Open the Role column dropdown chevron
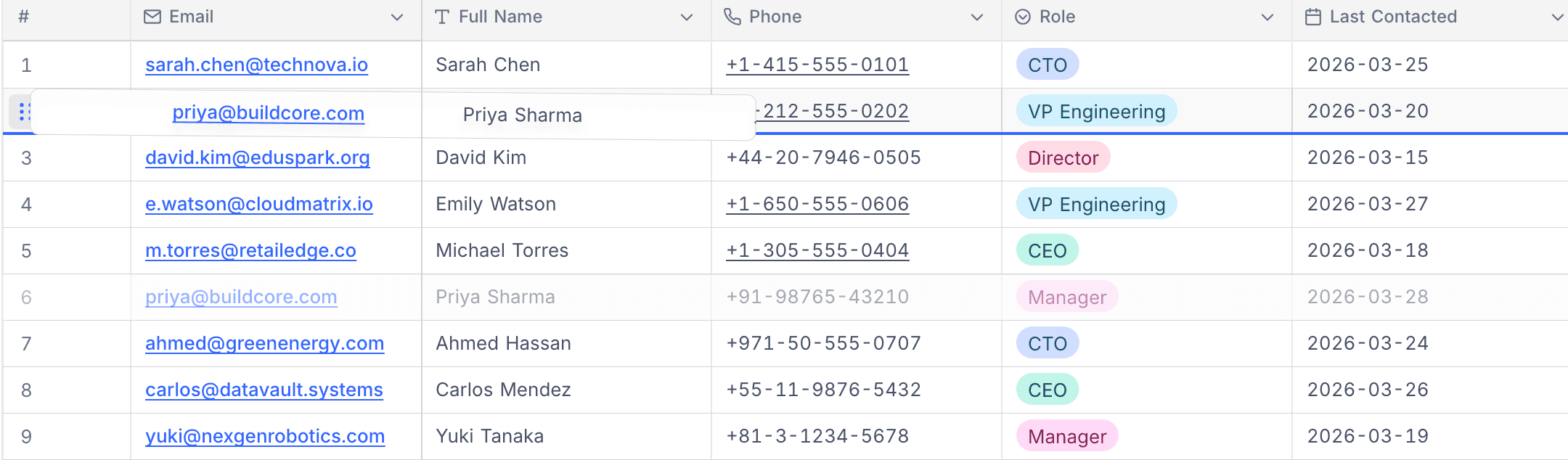 coord(1267,17)
